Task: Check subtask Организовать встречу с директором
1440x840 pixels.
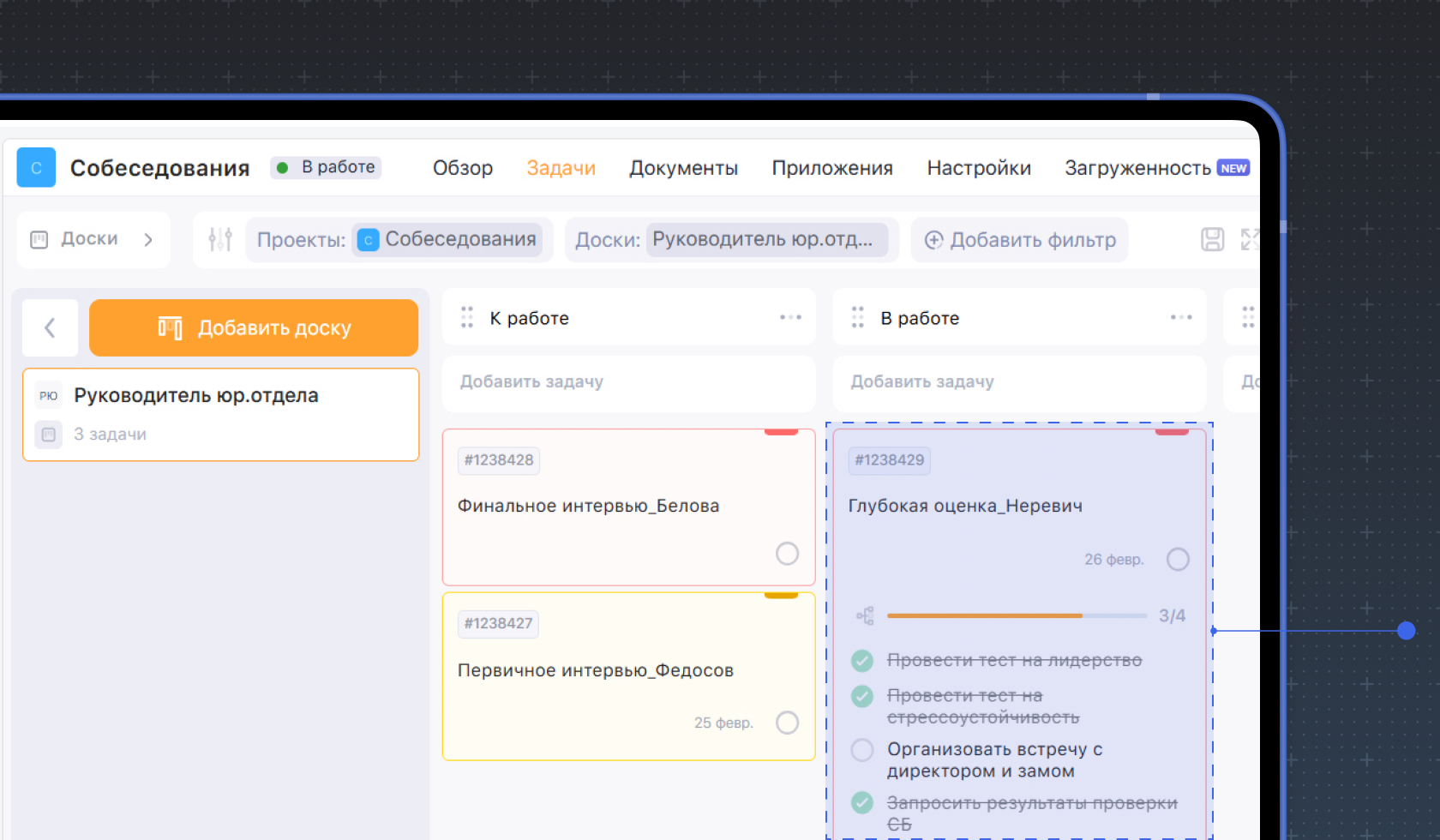Action: (x=862, y=750)
